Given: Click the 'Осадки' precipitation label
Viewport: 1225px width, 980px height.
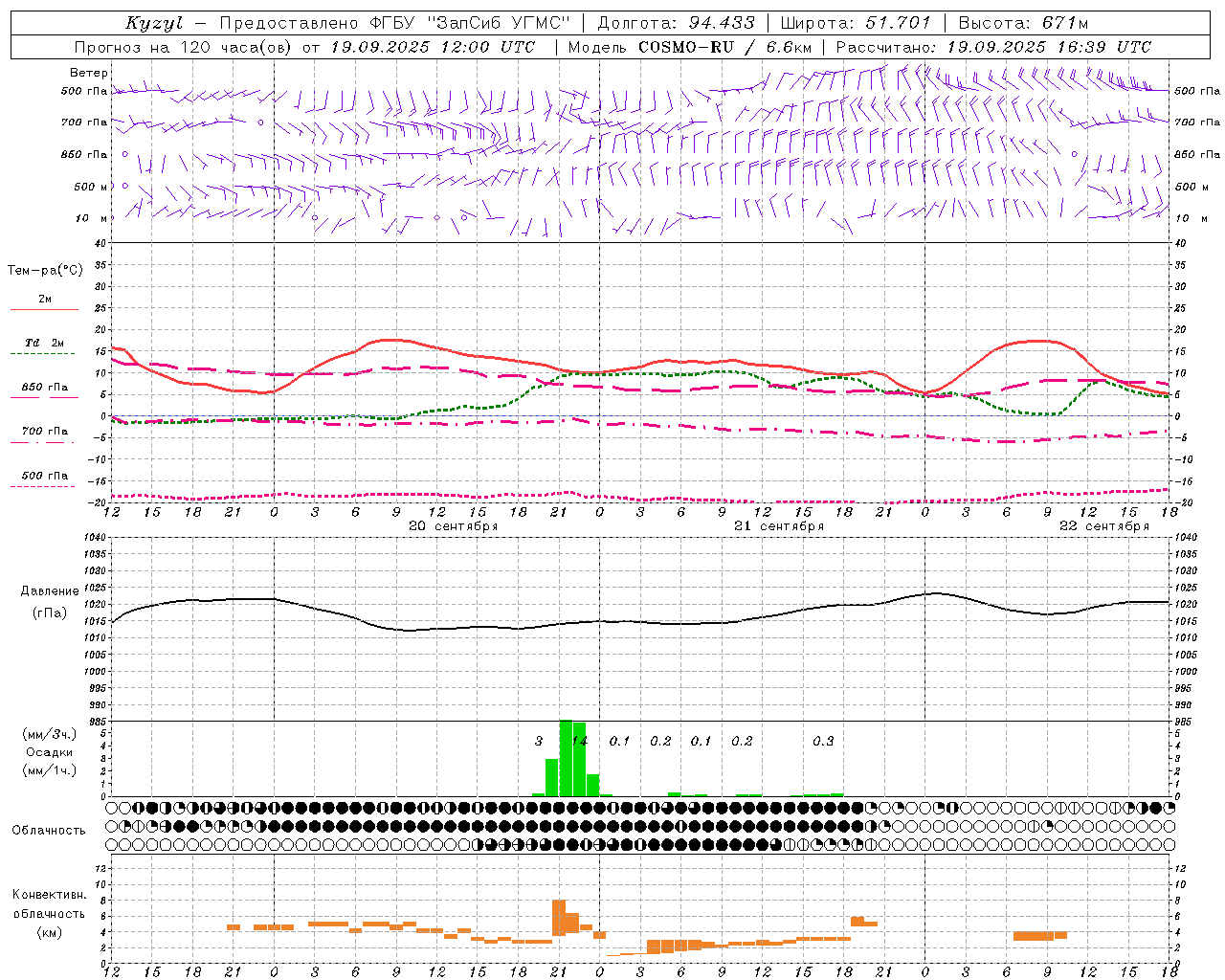Looking at the screenshot, I should pyautogui.click(x=50, y=752).
